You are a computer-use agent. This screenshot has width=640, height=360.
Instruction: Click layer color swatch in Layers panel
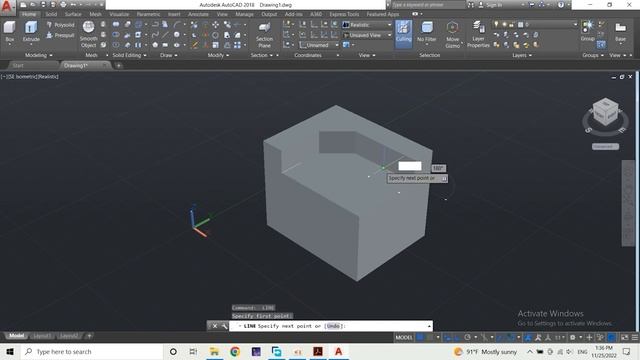click(x=520, y=24)
